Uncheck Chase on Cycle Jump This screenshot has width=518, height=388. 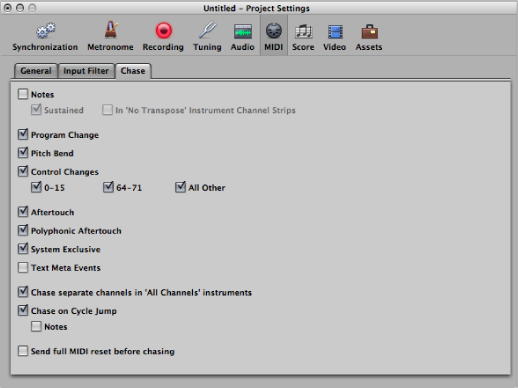coord(23,310)
